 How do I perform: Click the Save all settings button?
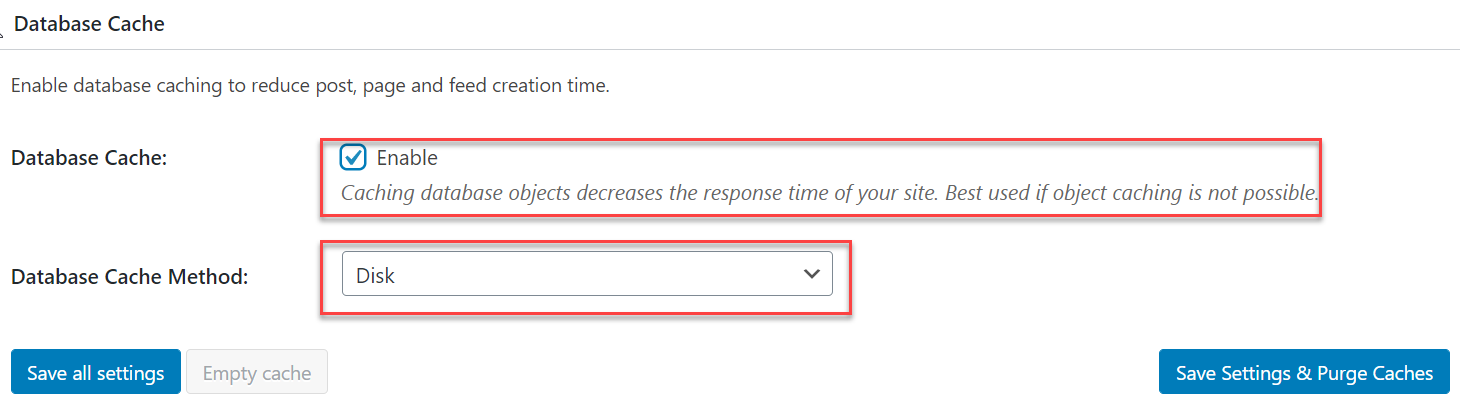pos(96,373)
